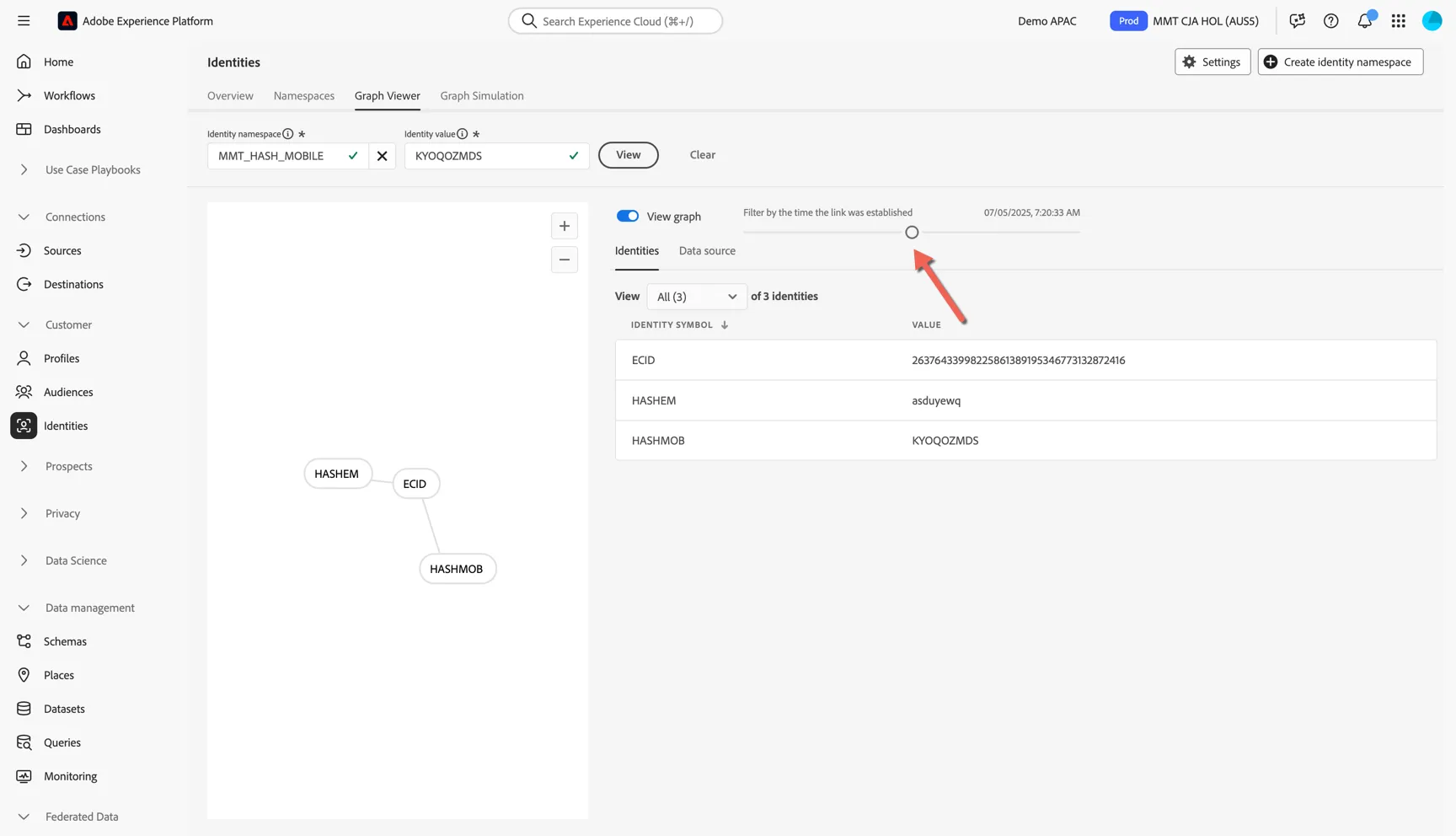
Task: Open identity Settings
Action: click(1212, 62)
